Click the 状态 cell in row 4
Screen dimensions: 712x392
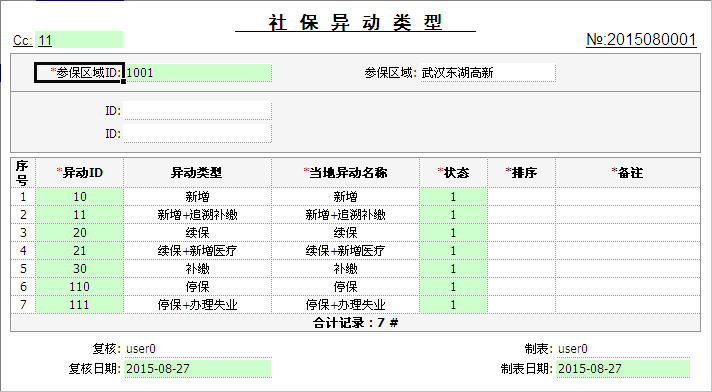pyautogui.click(x=453, y=251)
